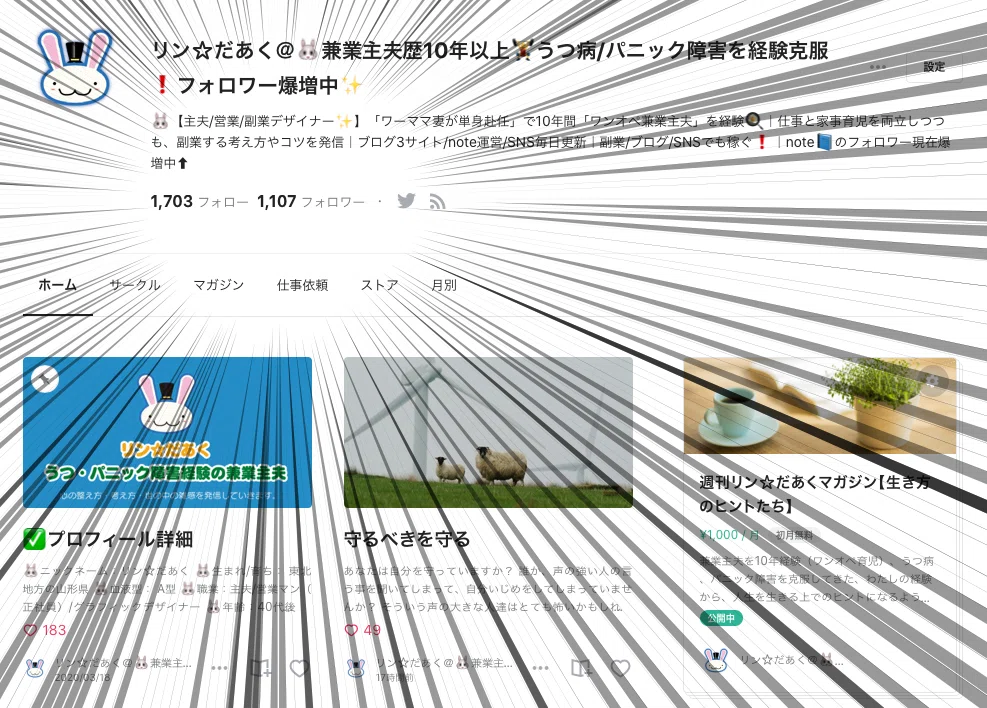Viewport: 987px width, 708px height.
Task: Click the pin icon on the profile card
Action: click(45, 379)
